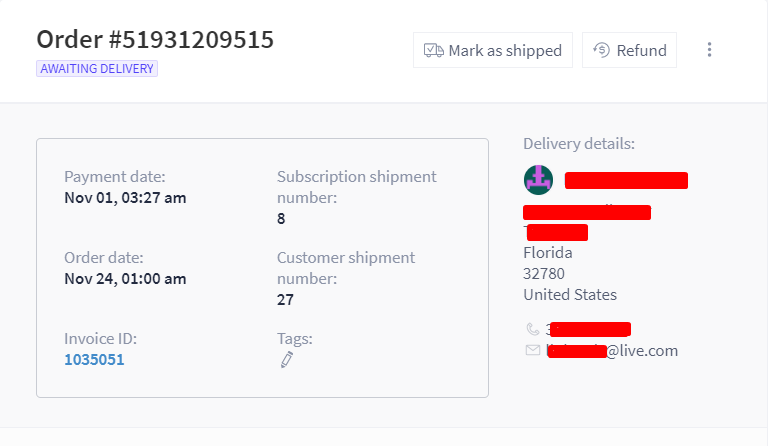Click the envelope email icon
The height and width of the screenshot is (446, 768).
[x=532, y=350]
